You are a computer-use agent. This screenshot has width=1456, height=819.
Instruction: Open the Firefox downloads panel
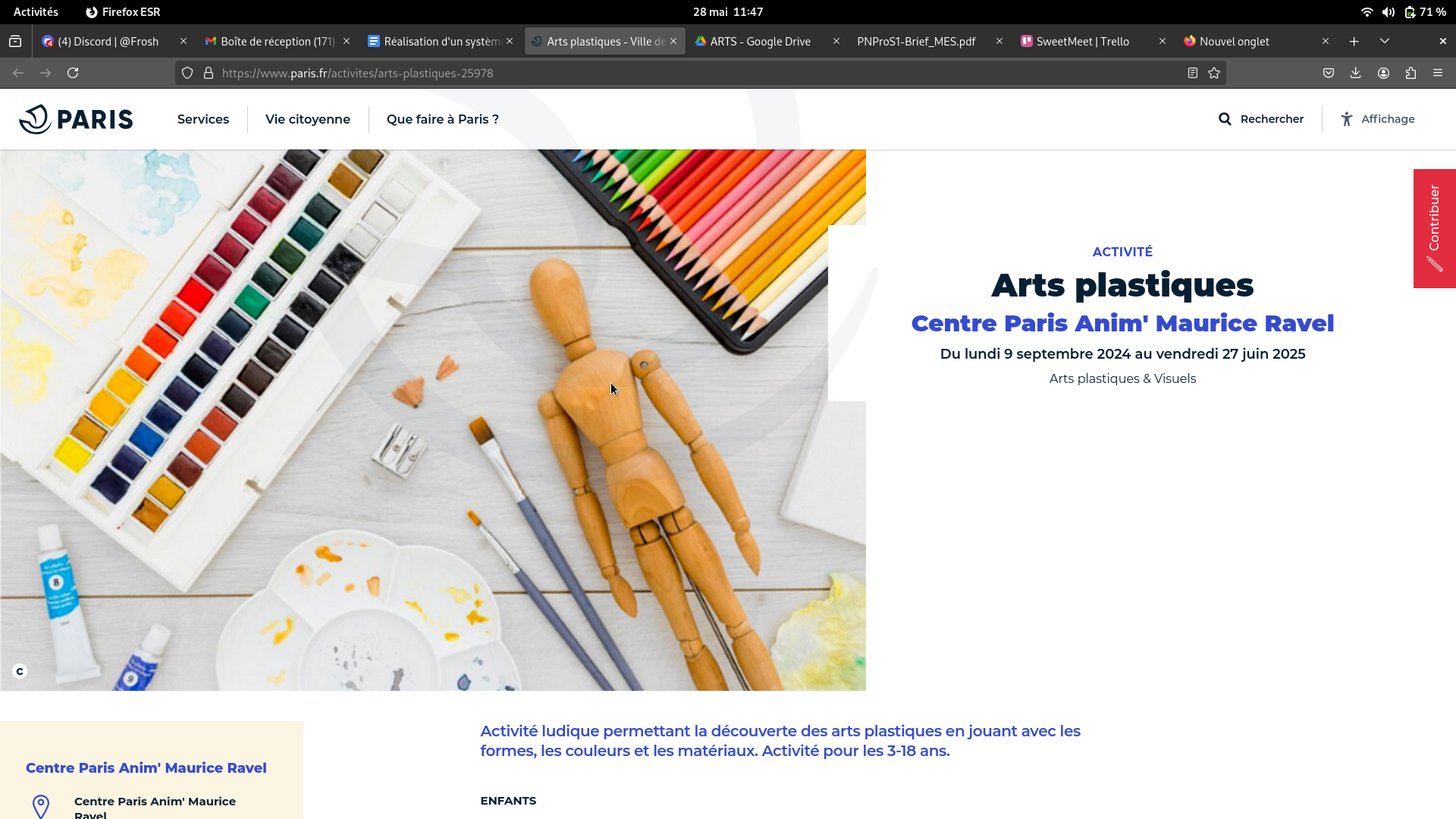pos(1355,73)
